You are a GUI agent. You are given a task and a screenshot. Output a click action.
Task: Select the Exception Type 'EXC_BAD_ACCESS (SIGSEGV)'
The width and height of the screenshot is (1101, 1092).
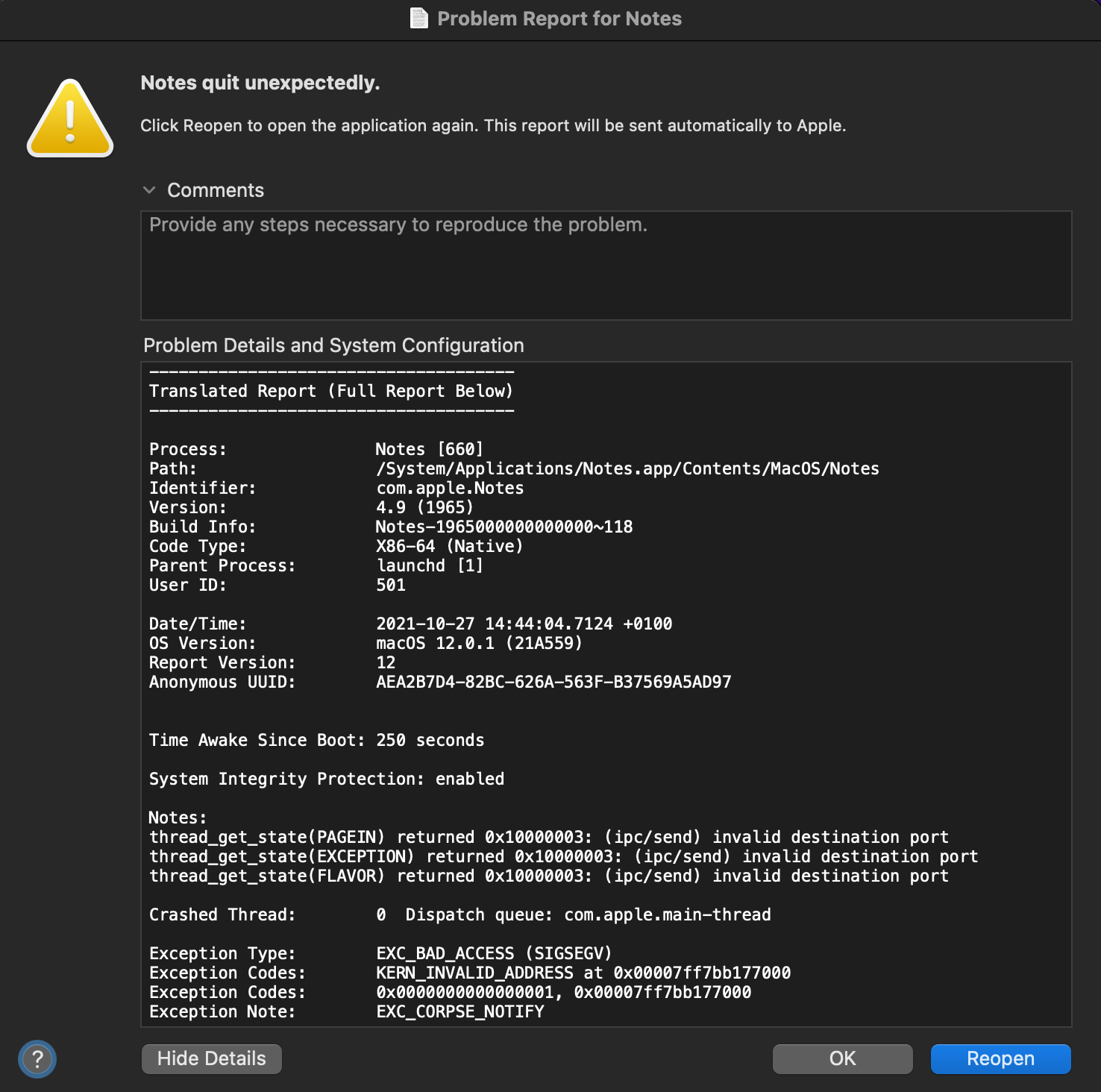click(494, 953)
